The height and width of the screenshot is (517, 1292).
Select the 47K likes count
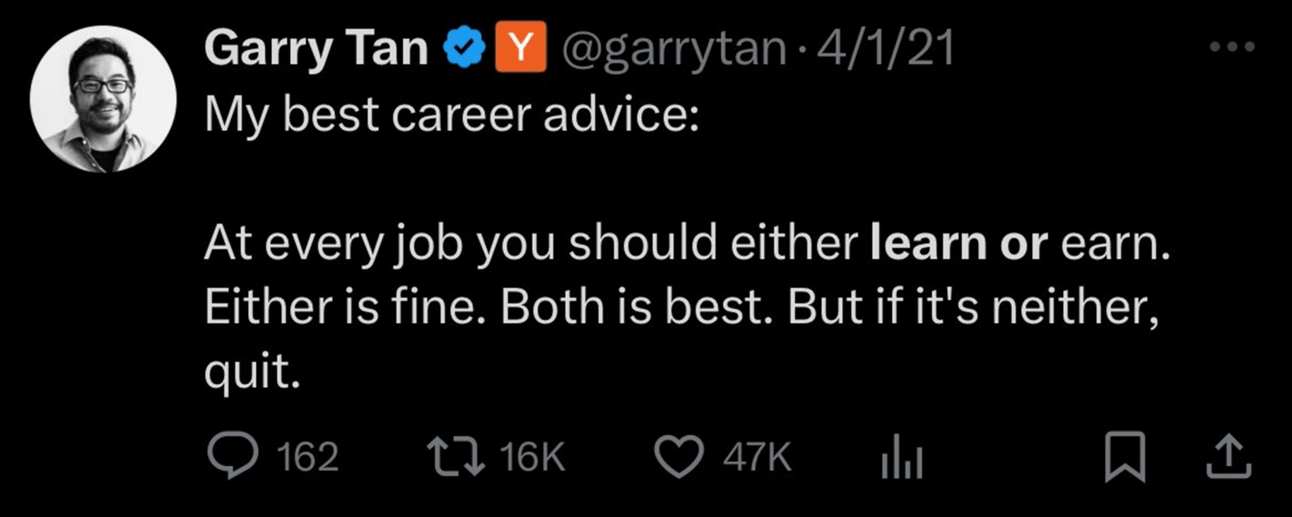tap(757, 458)
